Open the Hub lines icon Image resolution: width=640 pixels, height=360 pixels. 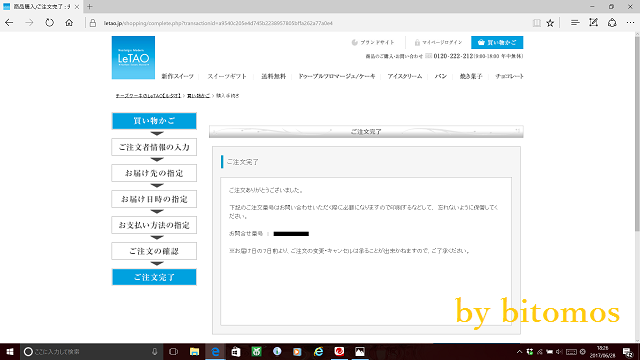point(575,23)
